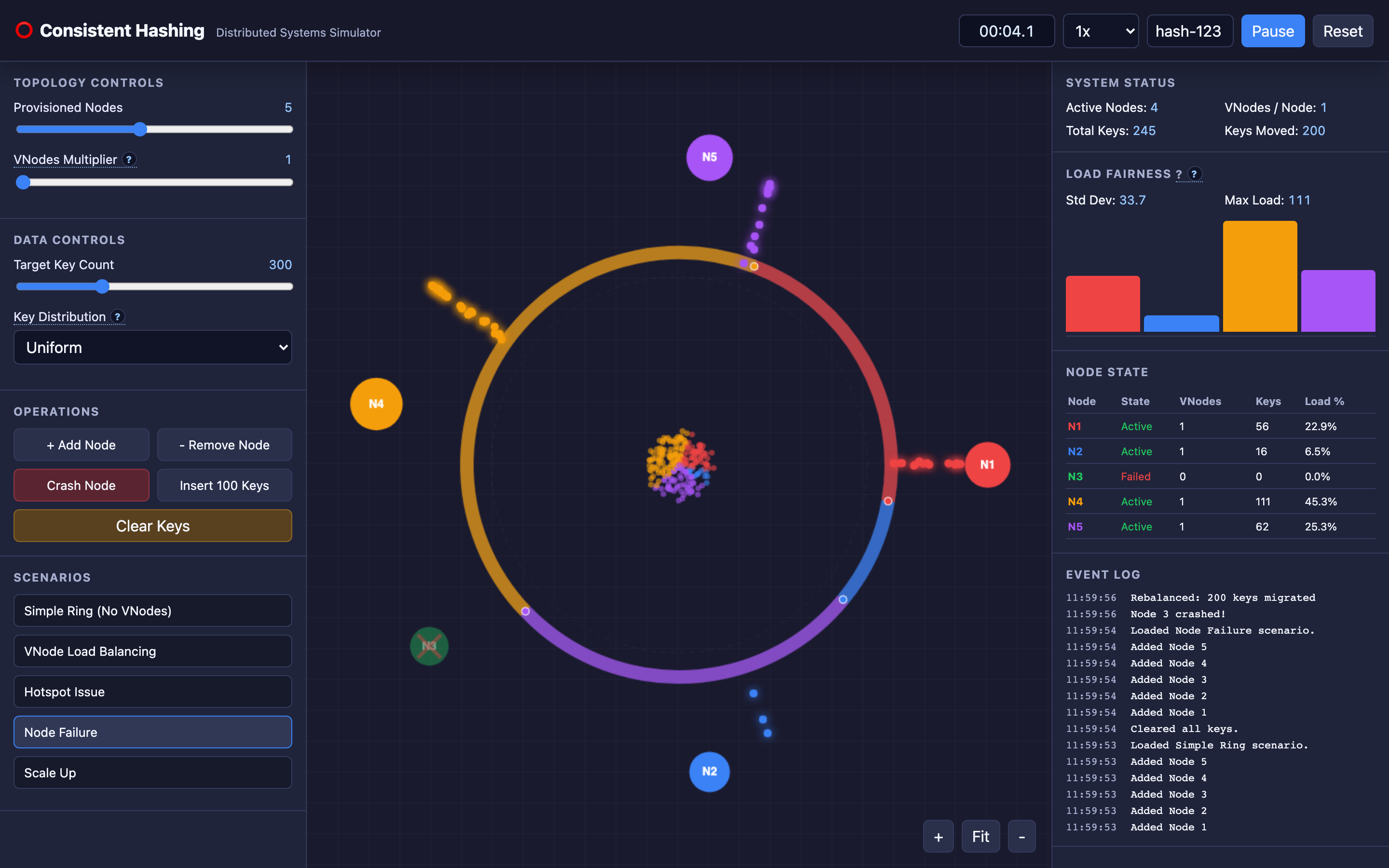Click the ring marker between blue and purple arcs
Screen dimensions: 1389x868
(x=843, y=599)
